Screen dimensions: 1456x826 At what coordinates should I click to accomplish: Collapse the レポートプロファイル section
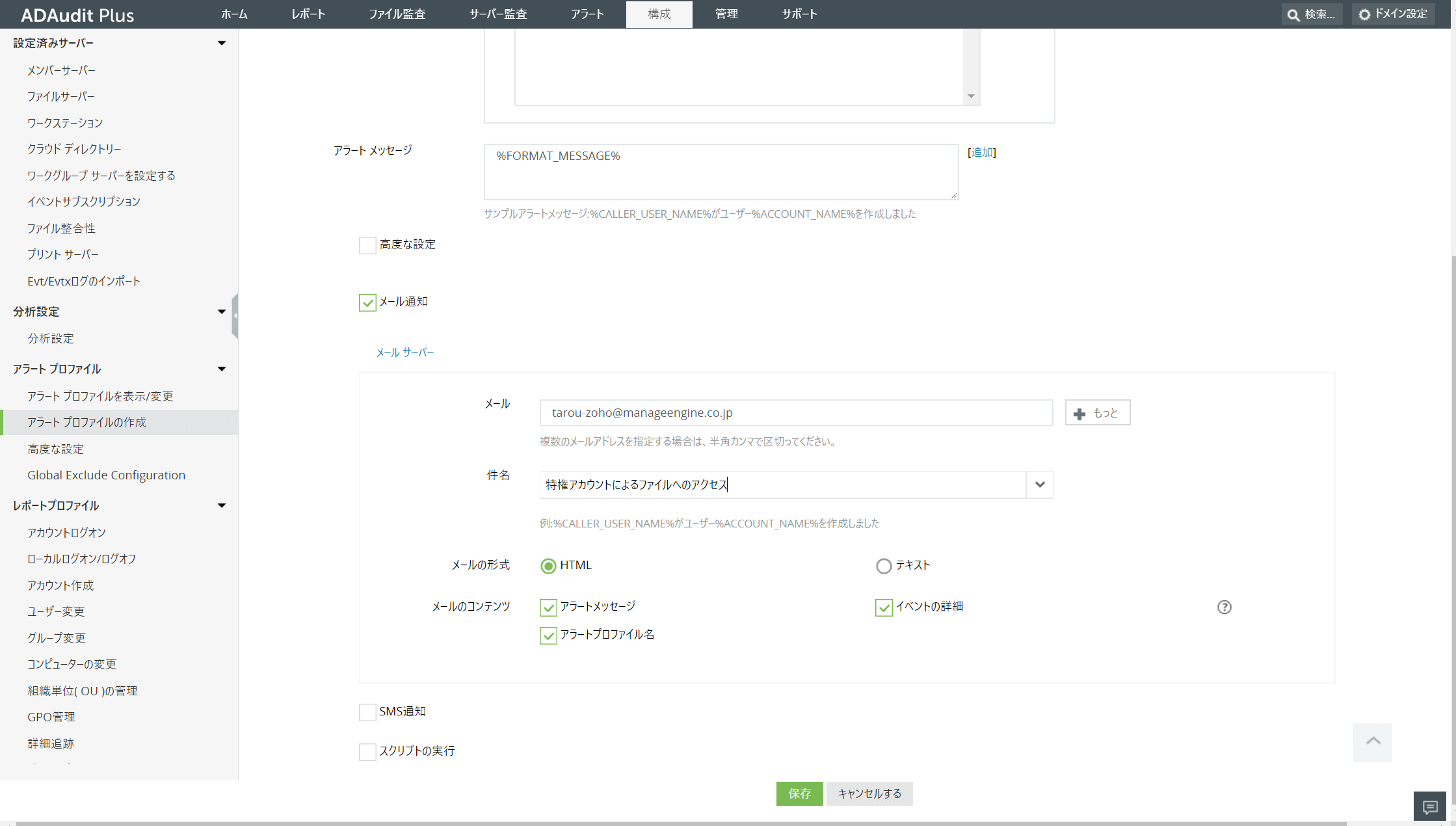coord(221,505)
